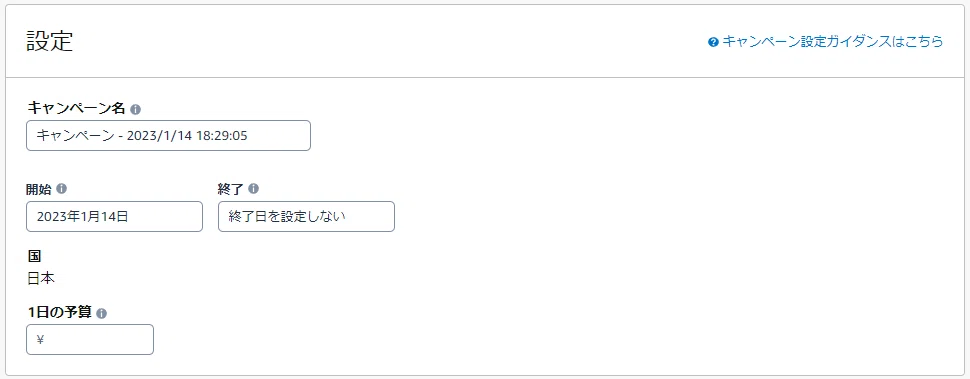
Task: Click the question mark help icon
Action: pyautogui.click(x=713, y=42)
